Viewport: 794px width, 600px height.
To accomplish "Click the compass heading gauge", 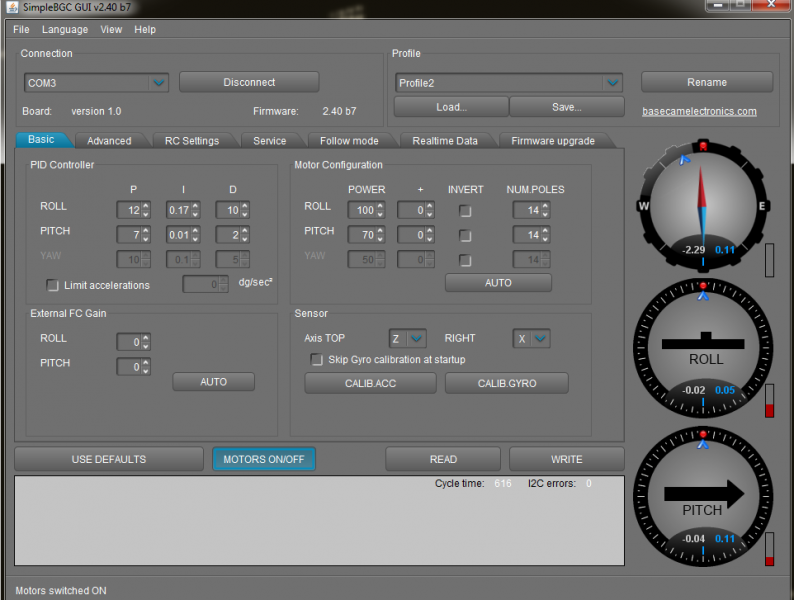I will click(x=702, y=208).
